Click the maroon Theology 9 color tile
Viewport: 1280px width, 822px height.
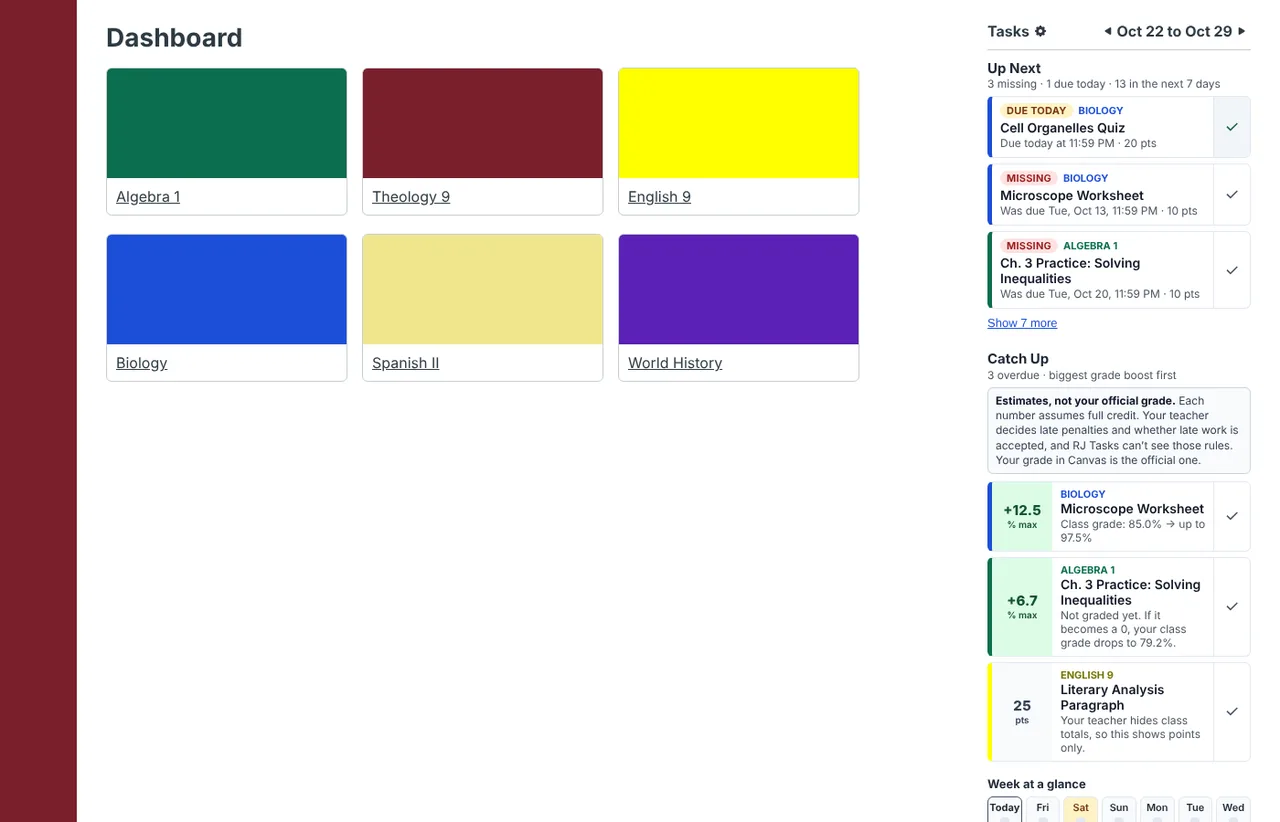click(483, 123)
